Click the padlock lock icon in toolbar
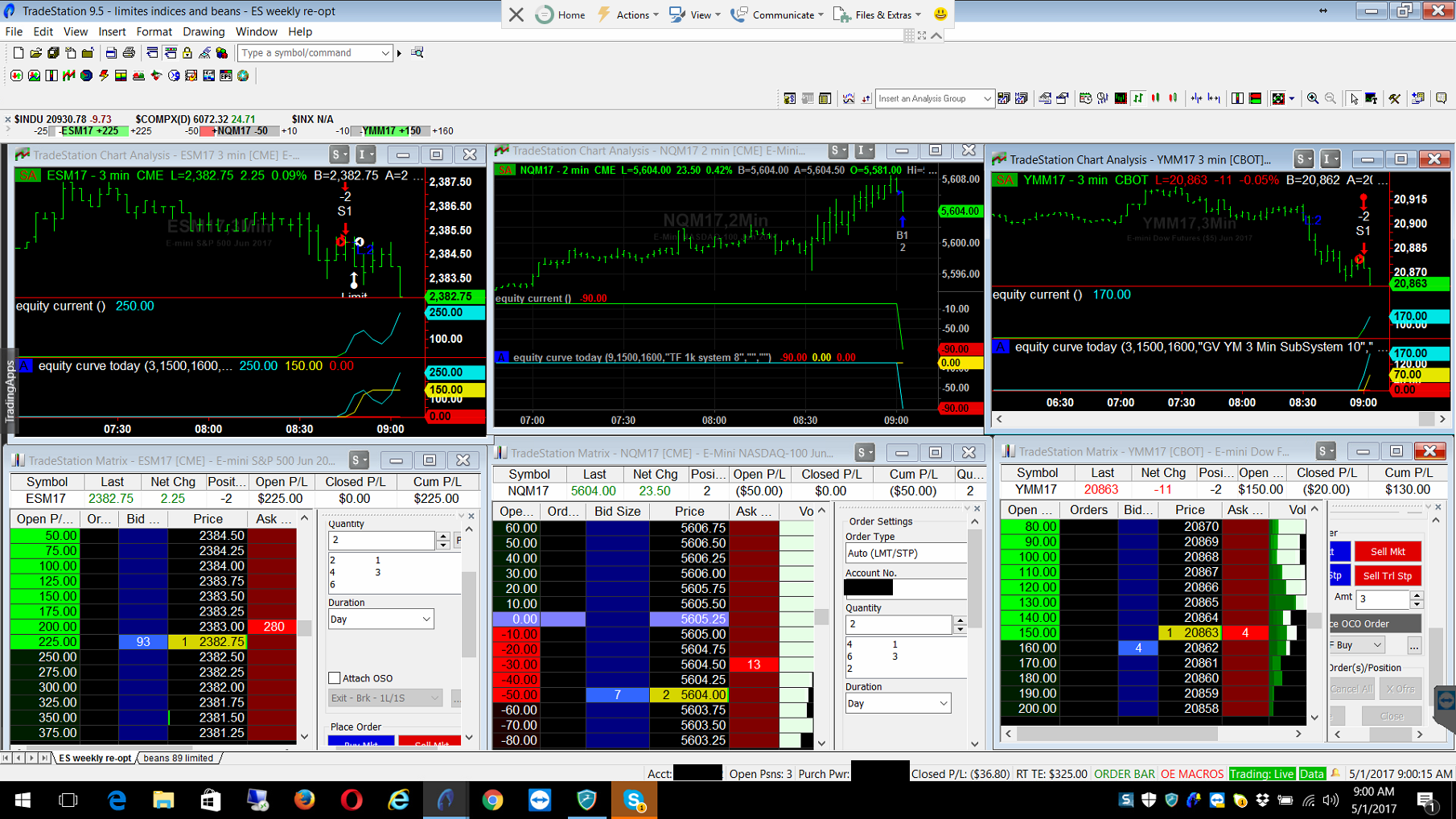The width and height of the screenshot is (1456, 819). point(187,53)
